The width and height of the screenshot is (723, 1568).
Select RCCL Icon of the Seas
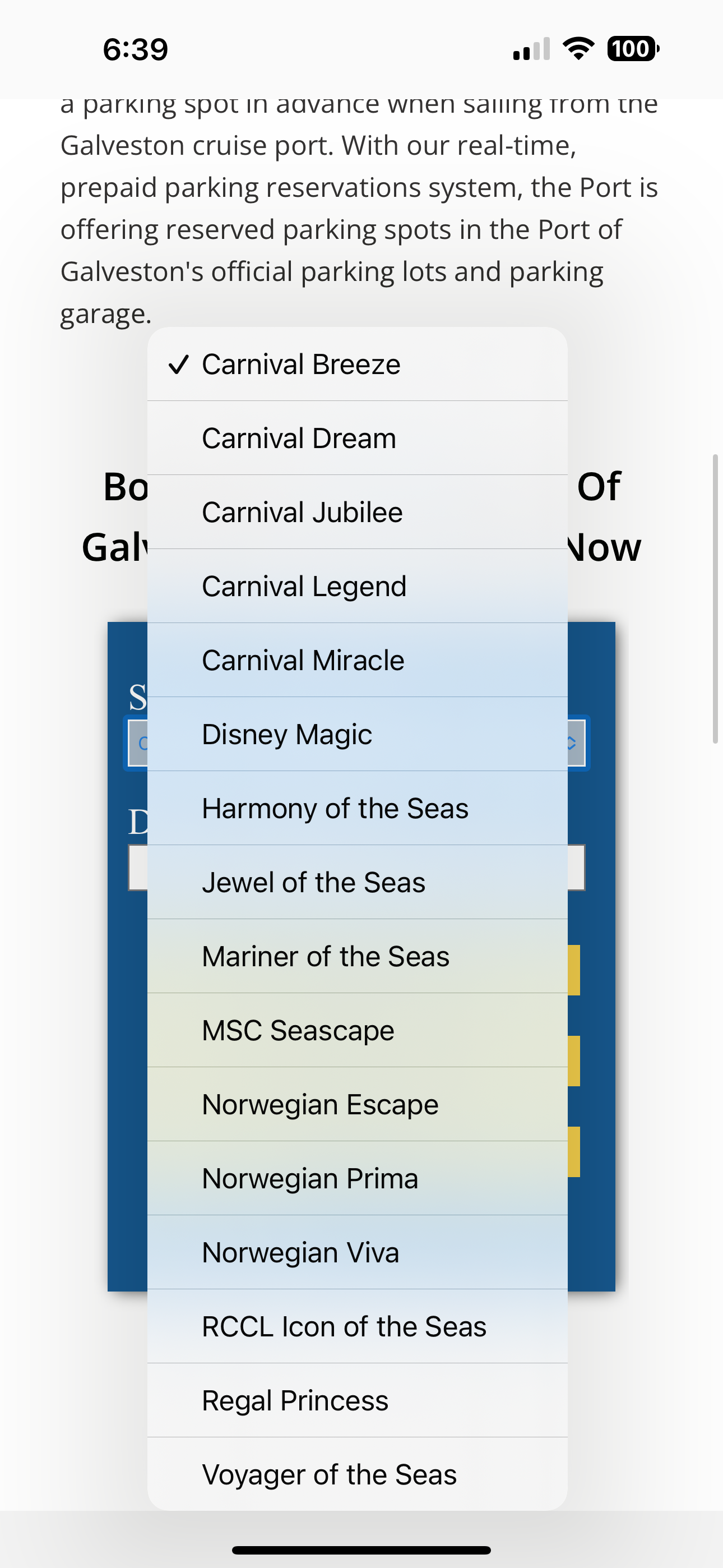(357, 1326)
